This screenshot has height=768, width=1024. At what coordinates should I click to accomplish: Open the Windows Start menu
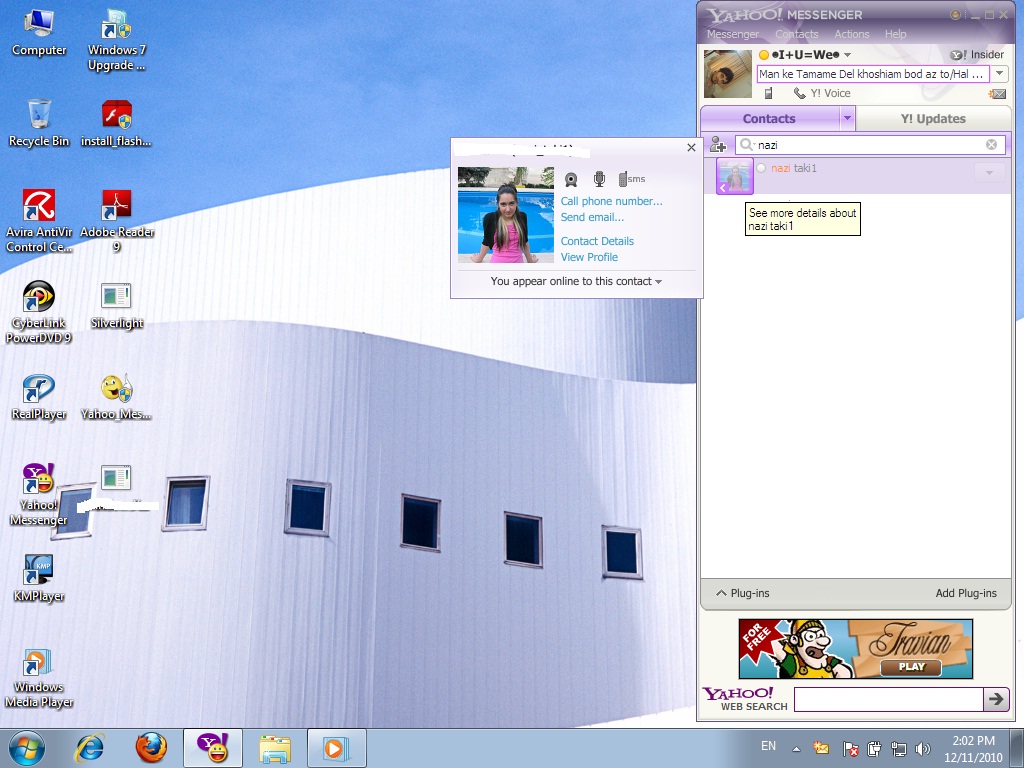click(x=27, y=748)
